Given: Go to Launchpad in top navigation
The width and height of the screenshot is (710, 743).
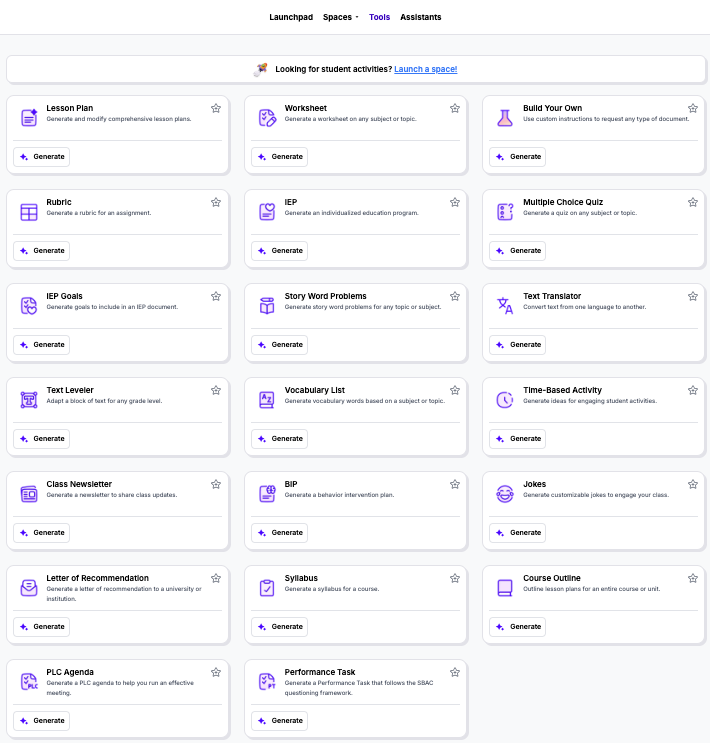Looking at the screenshot, I should coord(291,17).
